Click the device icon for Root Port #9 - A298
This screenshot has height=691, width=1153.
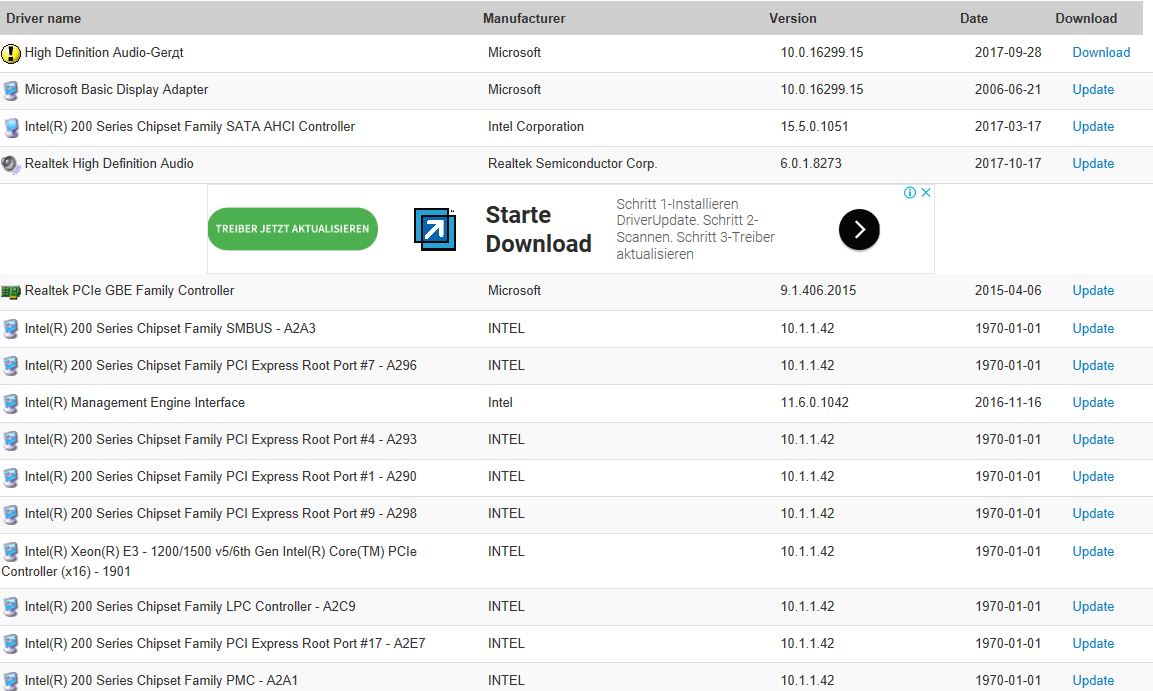(x=11, y=514)
